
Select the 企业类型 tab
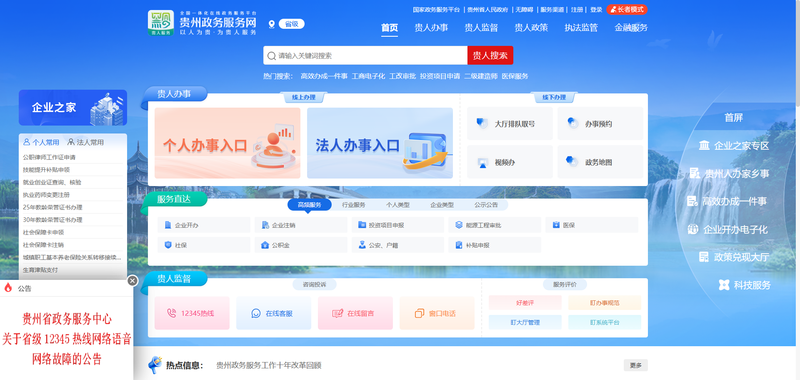point(442,205)
